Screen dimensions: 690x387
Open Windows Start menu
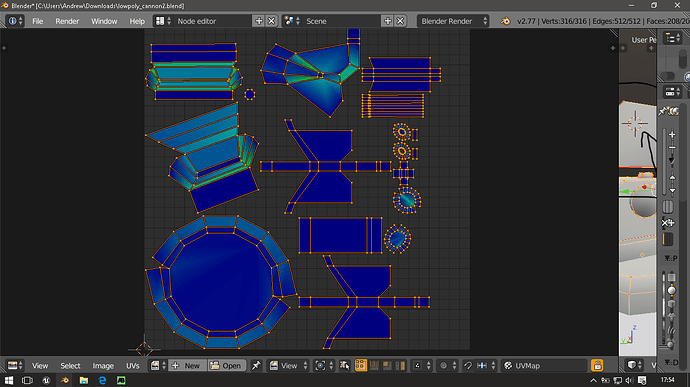coord(8,380)
